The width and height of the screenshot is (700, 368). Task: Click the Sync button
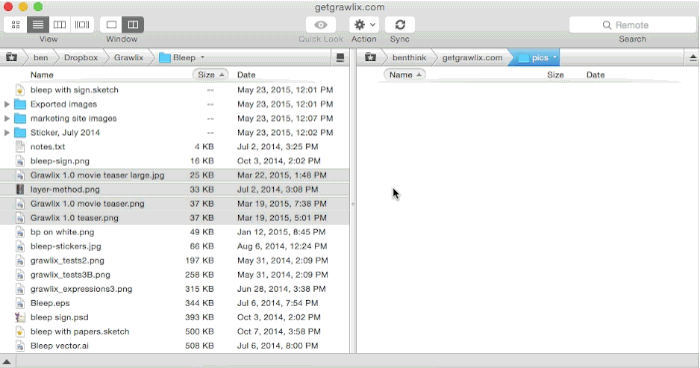(400, 25)
